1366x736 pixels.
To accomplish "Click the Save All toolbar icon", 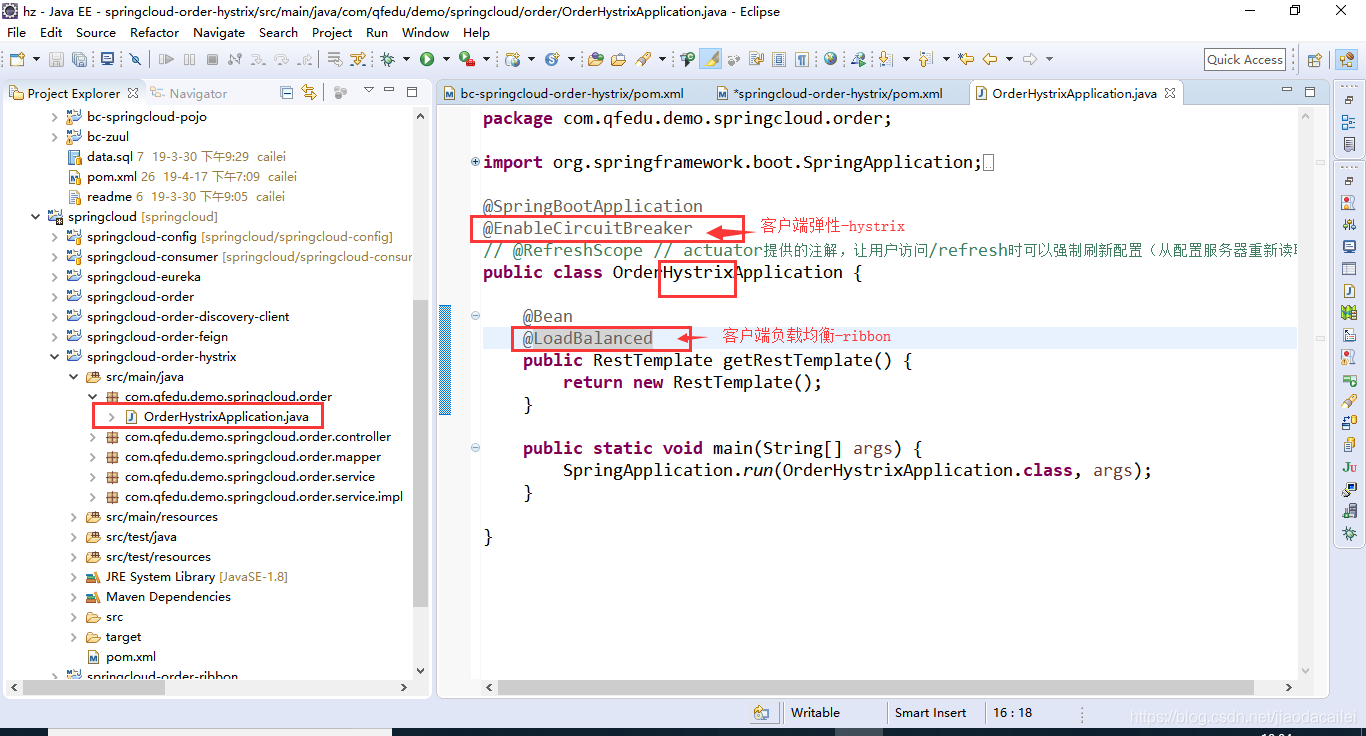I will point(80,59).
